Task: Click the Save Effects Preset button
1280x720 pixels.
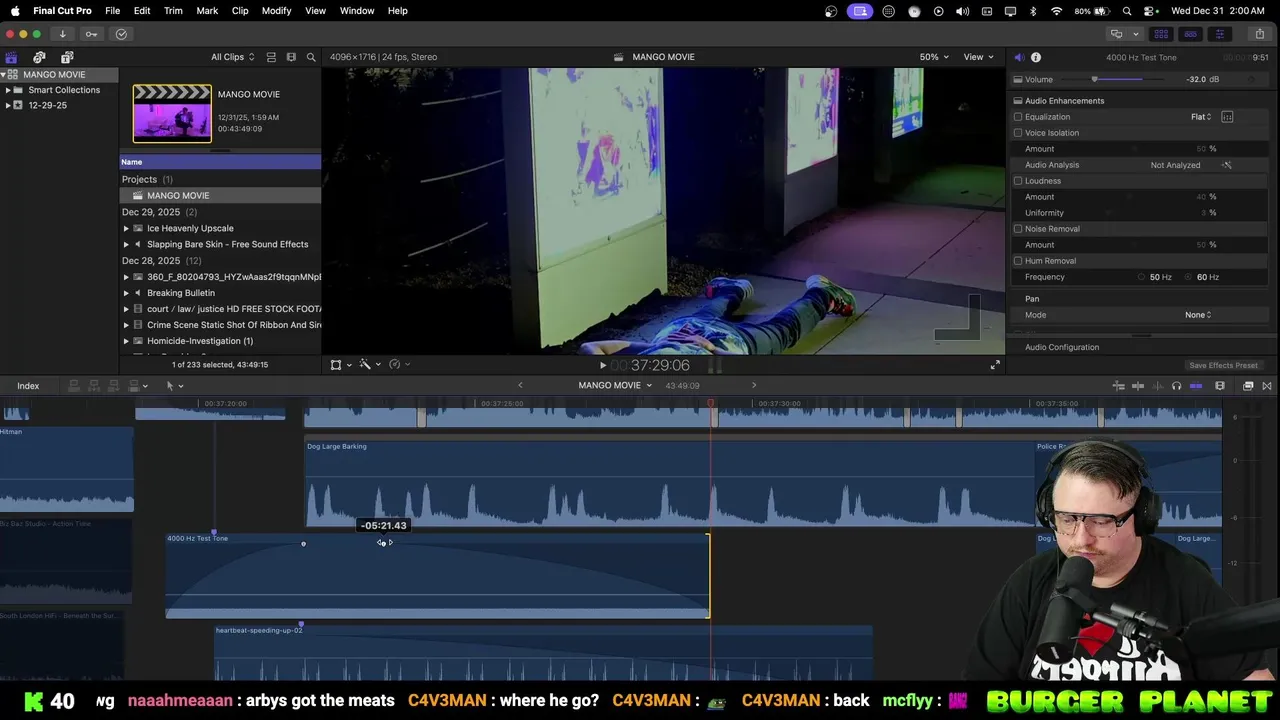Action: point(1223,365)
